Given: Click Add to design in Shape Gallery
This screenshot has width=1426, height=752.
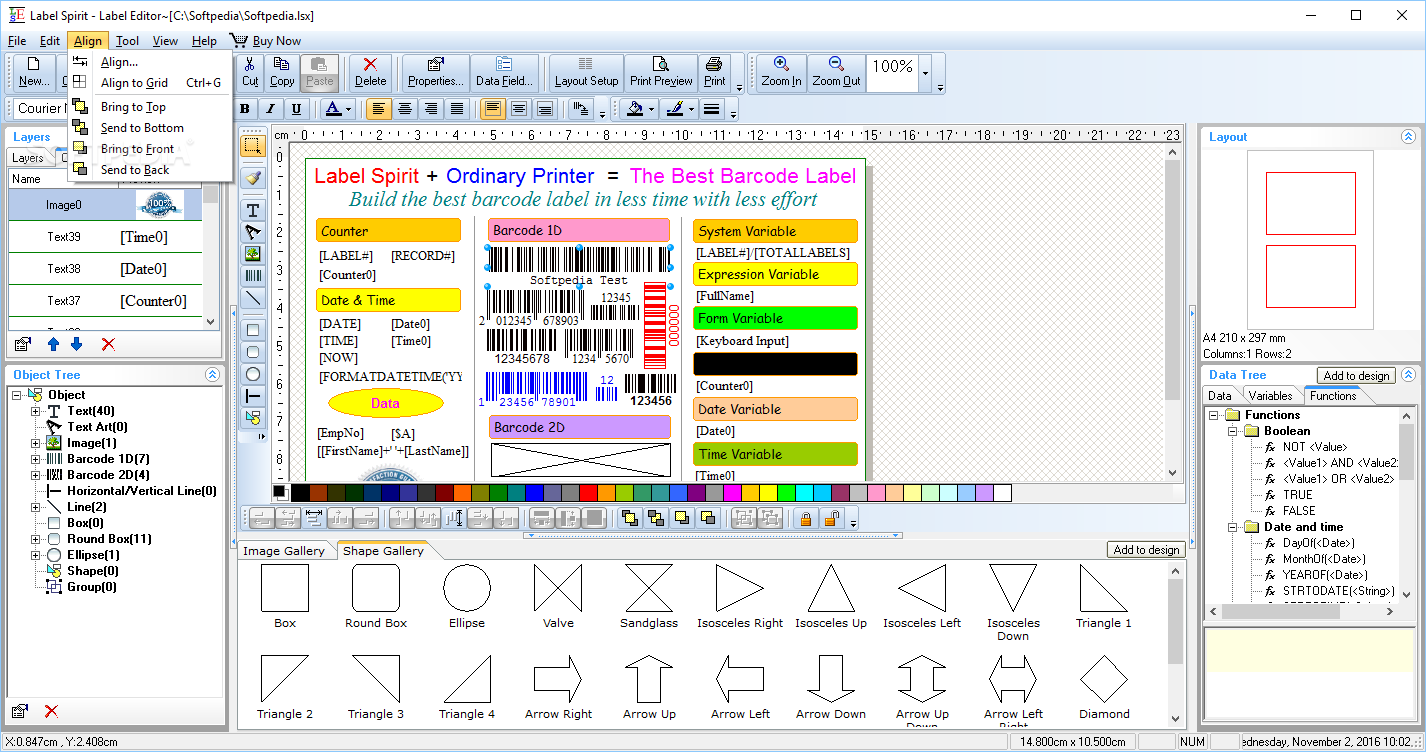Looking at the screenshot, I should 1146,550.
